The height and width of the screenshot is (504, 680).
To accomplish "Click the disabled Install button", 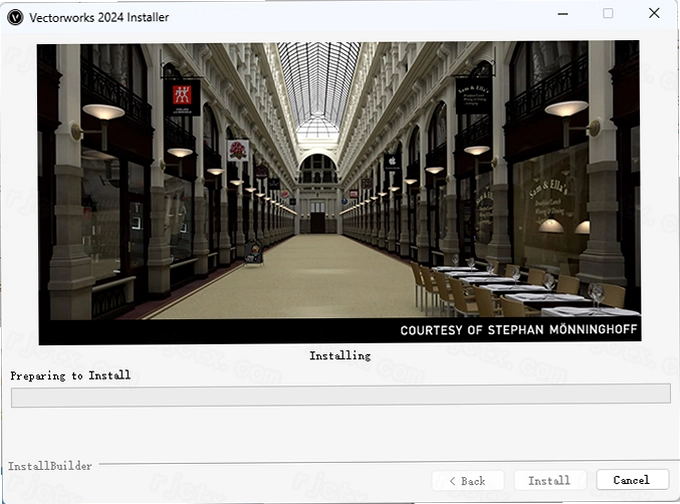I will pos(549,480).
